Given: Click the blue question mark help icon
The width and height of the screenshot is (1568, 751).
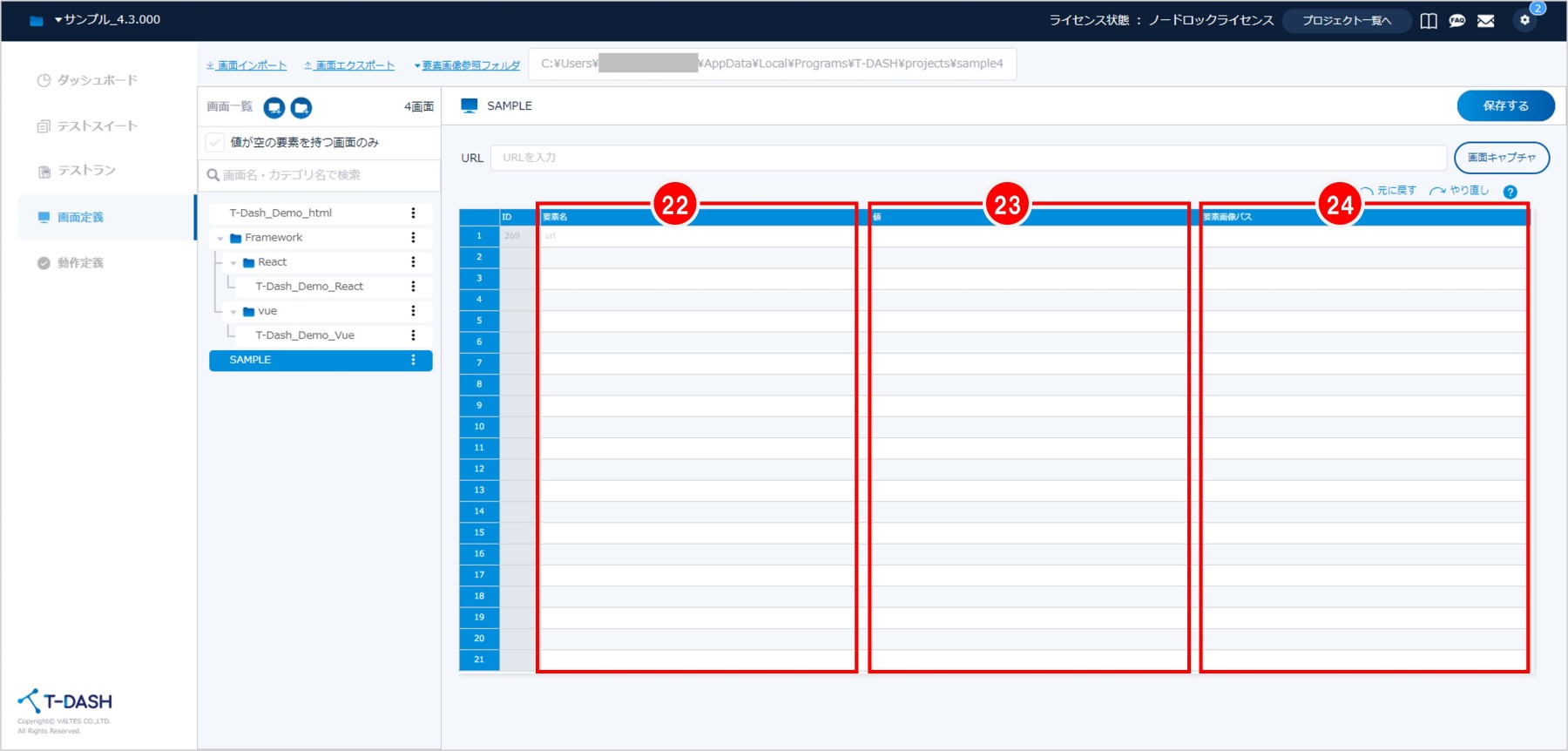Looking at the screenshot, I should coord(1511,192).
